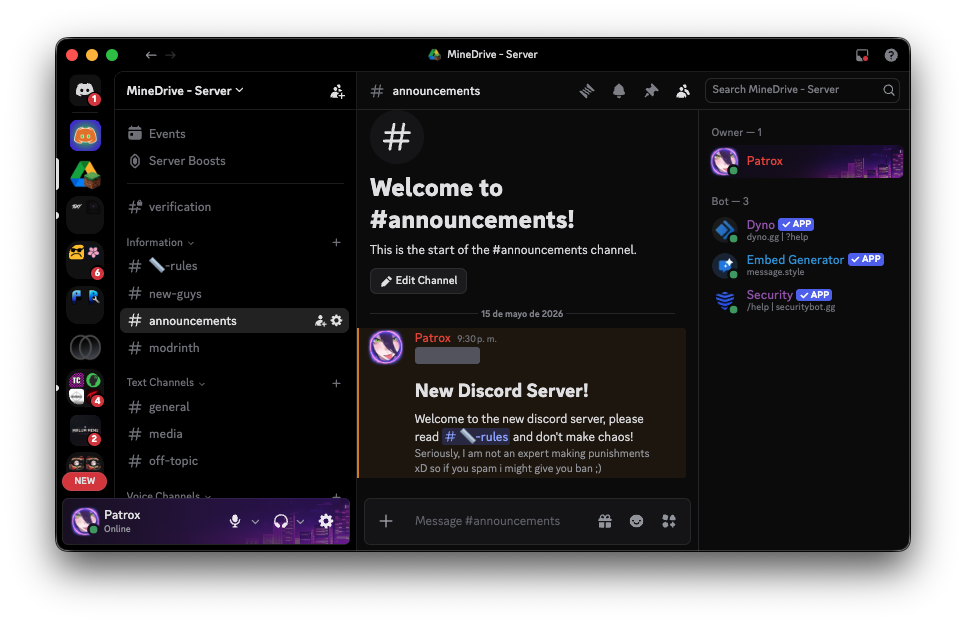The image size is (966, 625).
Task: Open the gift icon in message bar
Action: click(x=605, y=521)
